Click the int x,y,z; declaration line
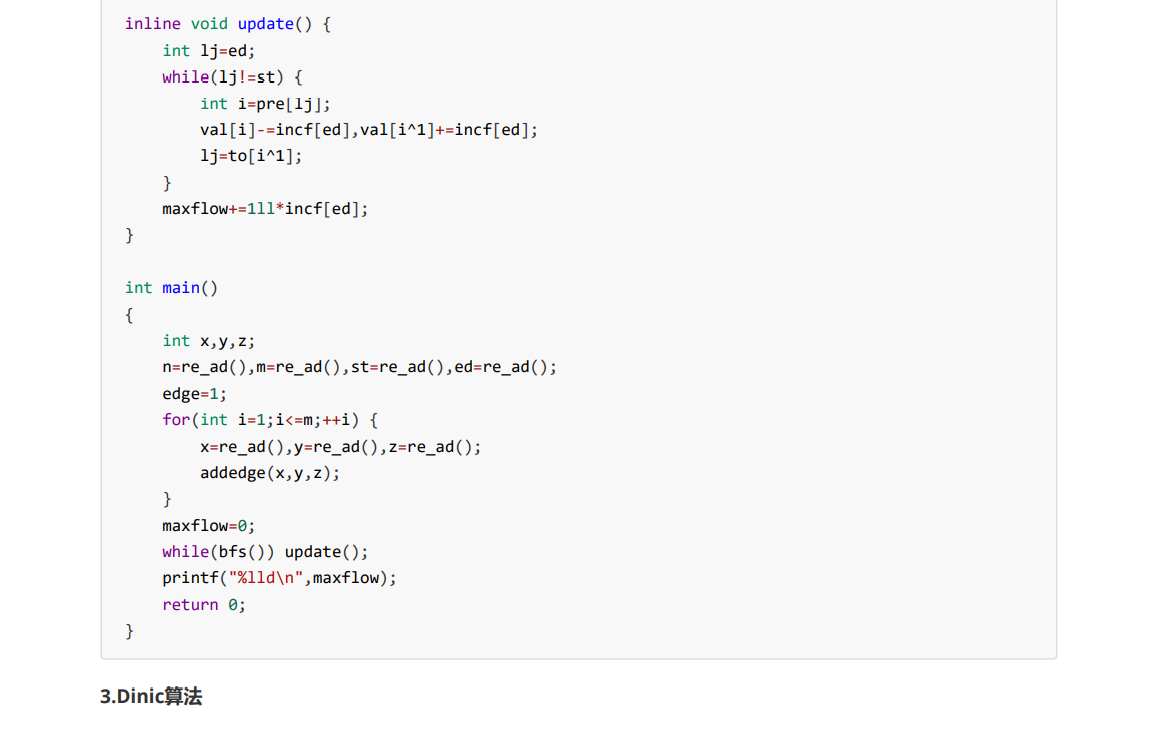The width and height of the screenshot is (1155, 756). pos(208,341)
